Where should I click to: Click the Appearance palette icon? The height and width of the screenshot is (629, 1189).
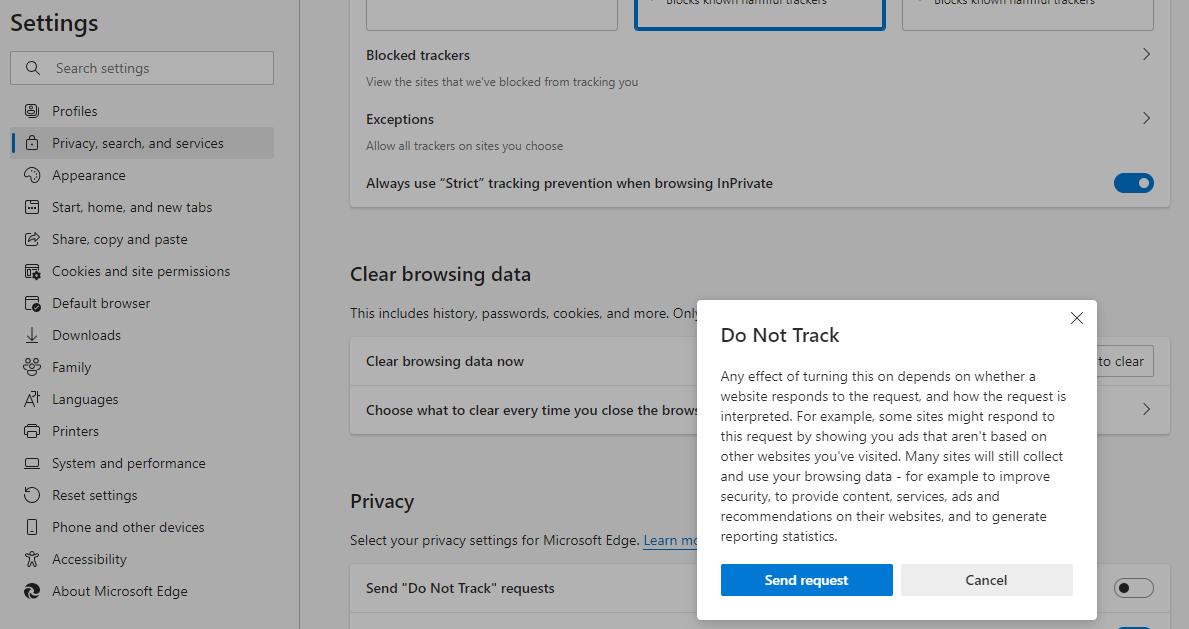coord(32,175)
